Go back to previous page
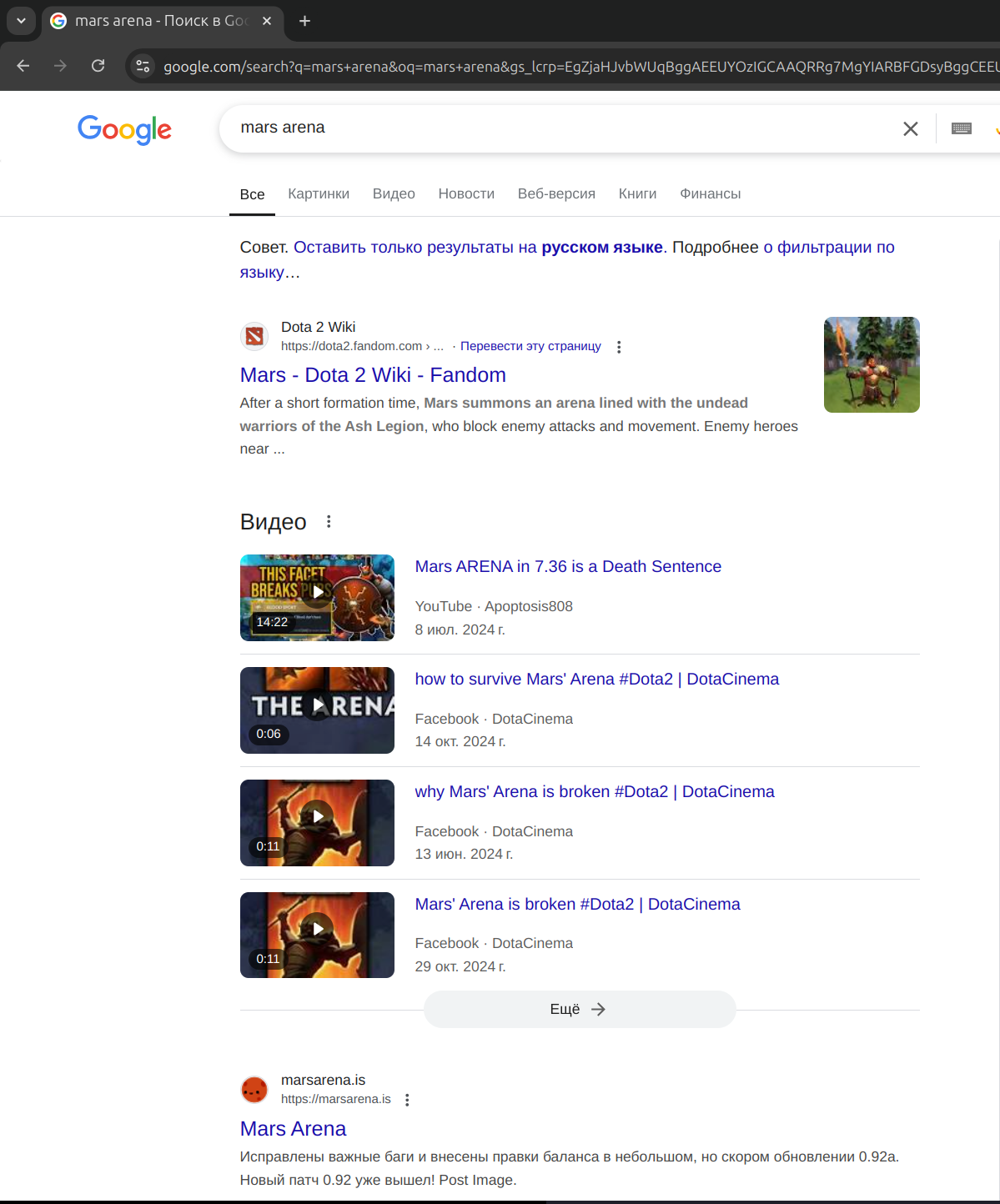 pyautogui.click(x=23, y=66)
